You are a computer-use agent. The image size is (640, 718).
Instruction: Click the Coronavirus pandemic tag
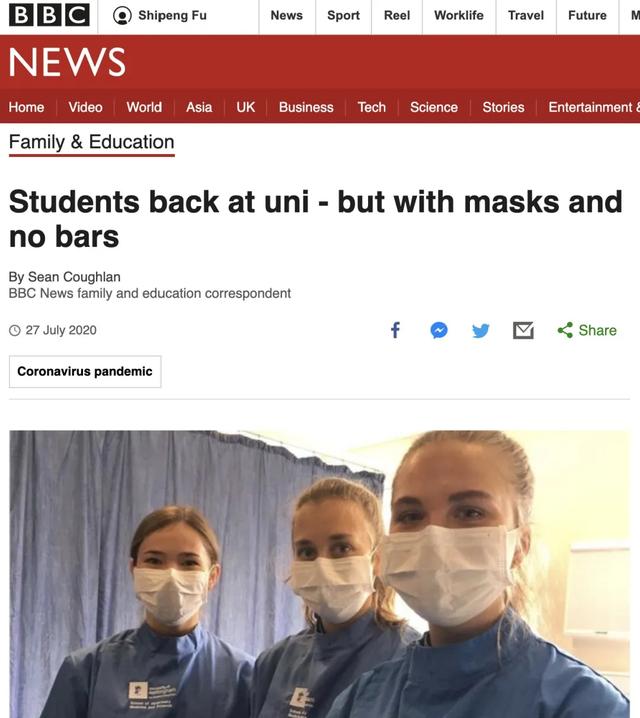[85, 371]
